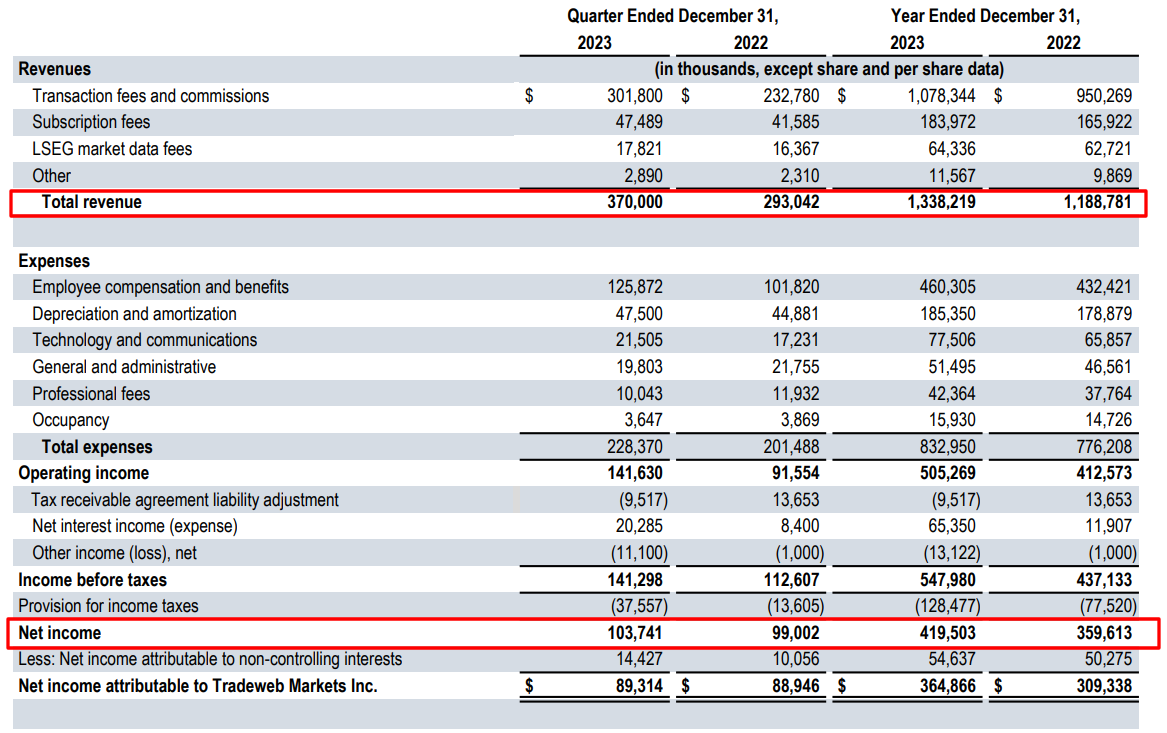Image resolution: width=1167 pixels, height=733 pixels.
Task: Select the LSEG market data fees label
Action: point(109,149)
